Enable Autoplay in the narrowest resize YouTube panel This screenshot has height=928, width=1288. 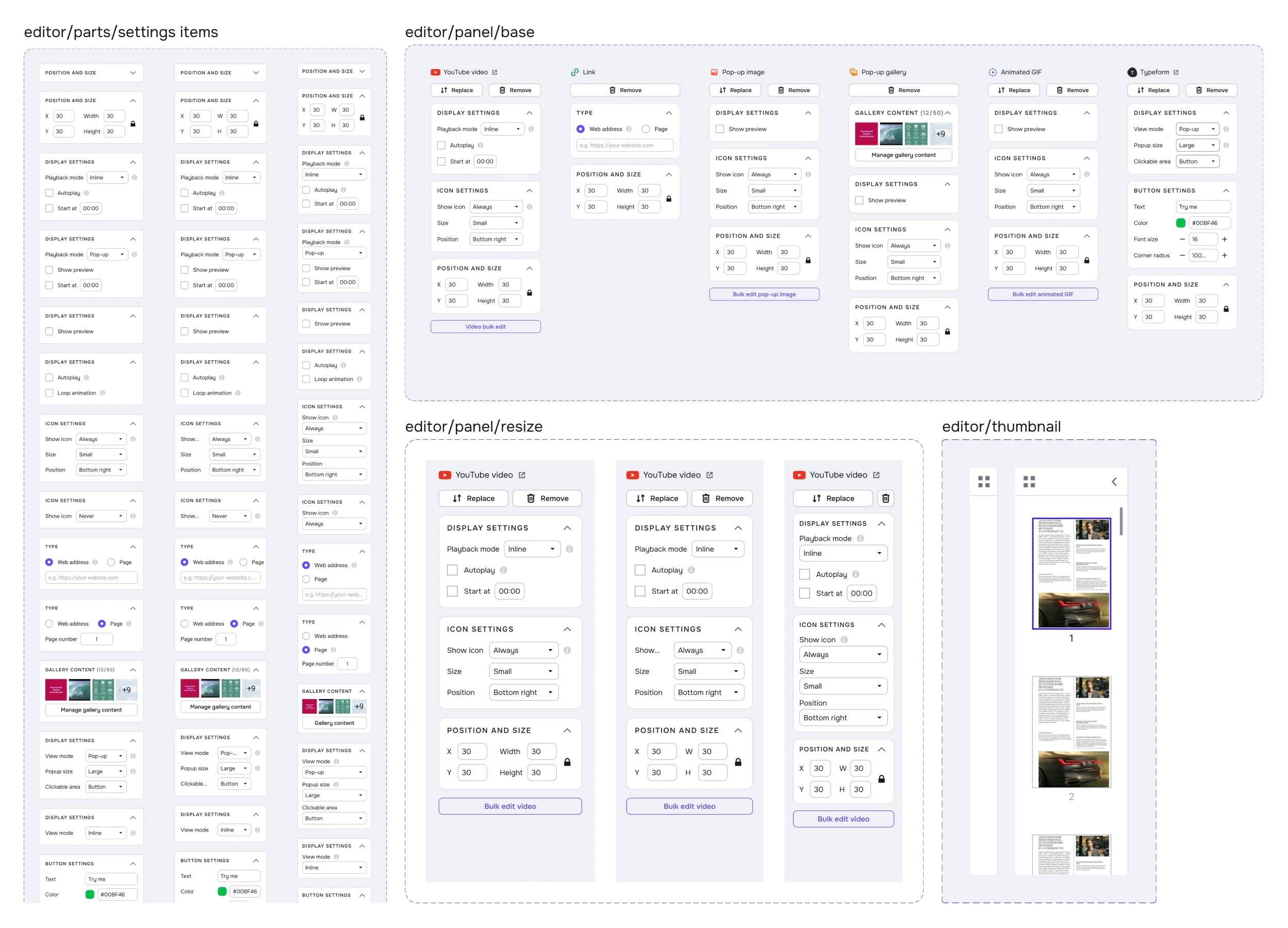[x=805, y=574]
